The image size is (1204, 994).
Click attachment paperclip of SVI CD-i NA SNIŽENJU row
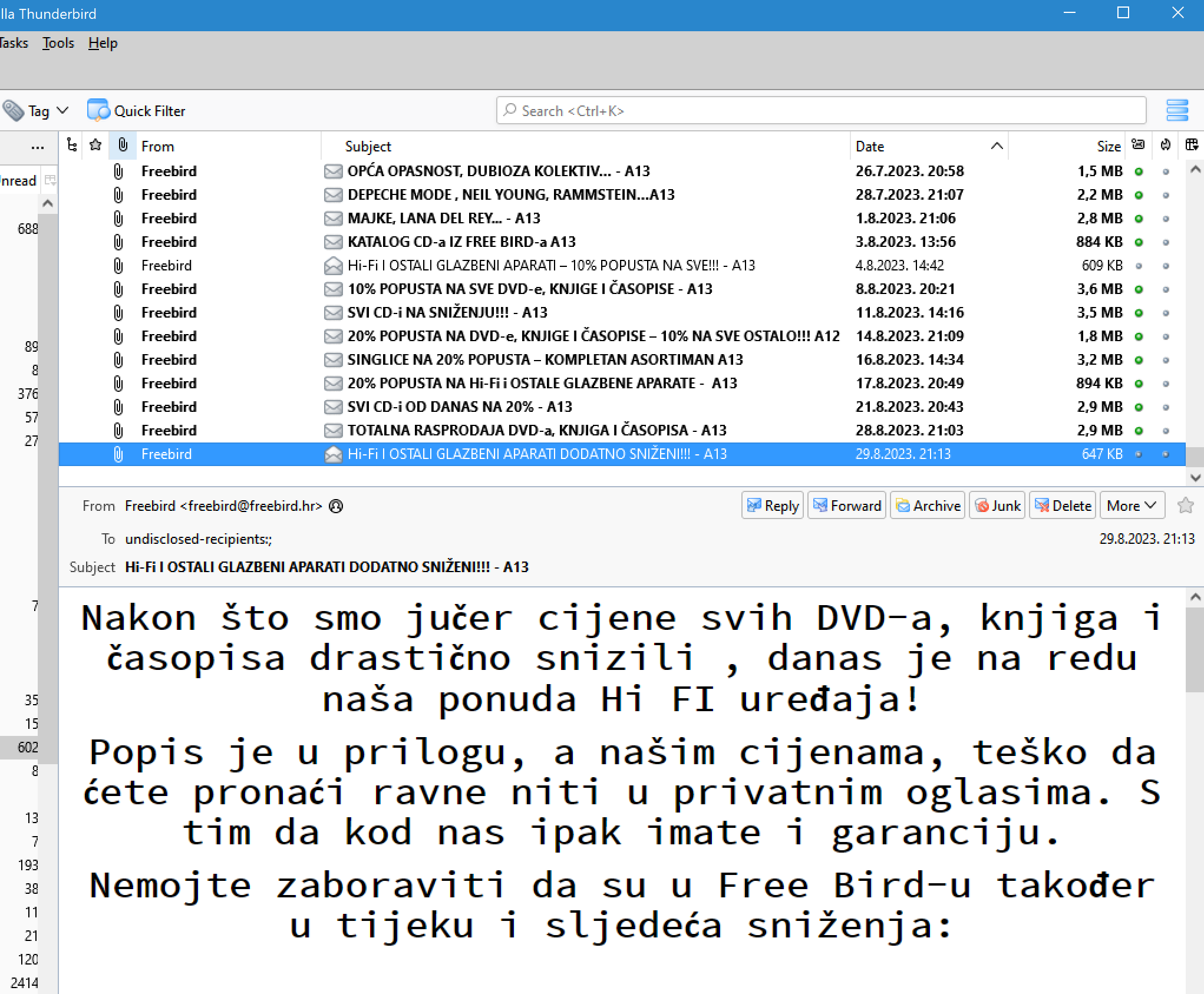(118, 312)
